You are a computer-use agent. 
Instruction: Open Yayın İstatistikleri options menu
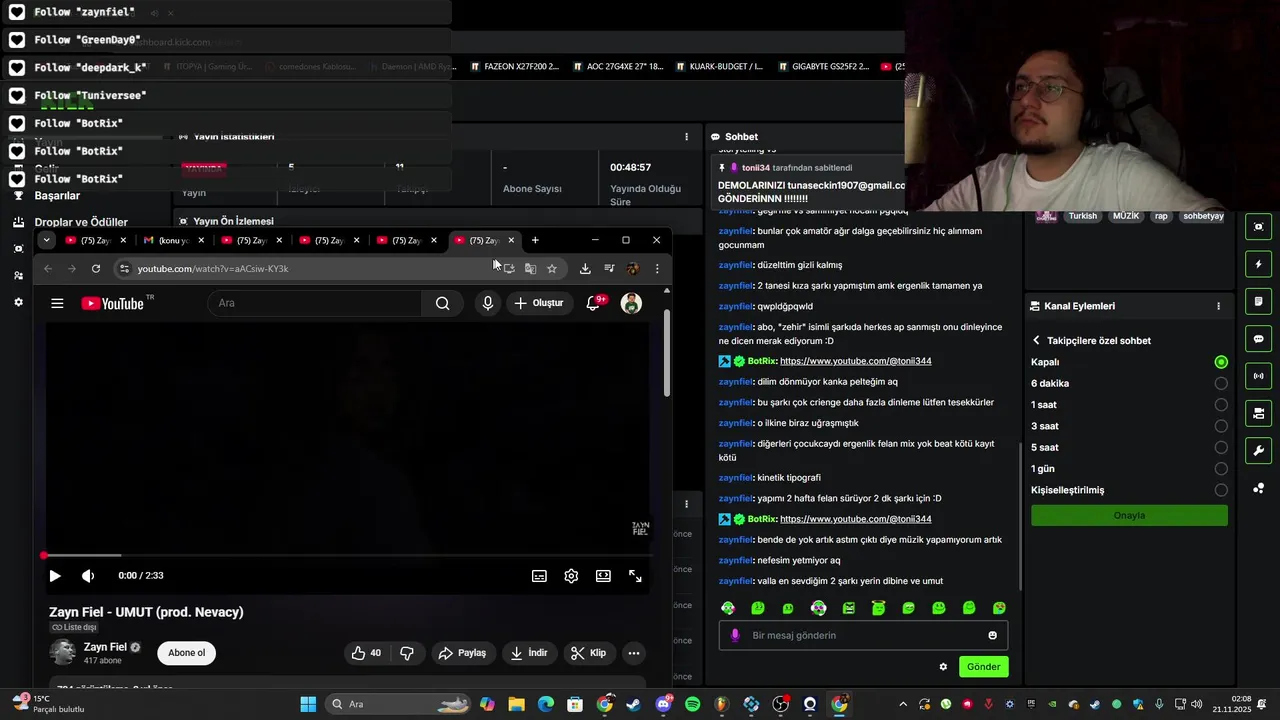pyautogui.click(x=686, y=137)
